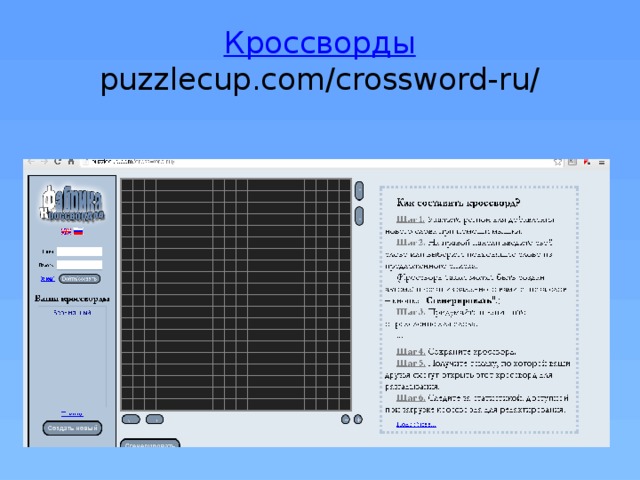Click the right round button below grid corner

pyautogui.click(x=358, y=419)
